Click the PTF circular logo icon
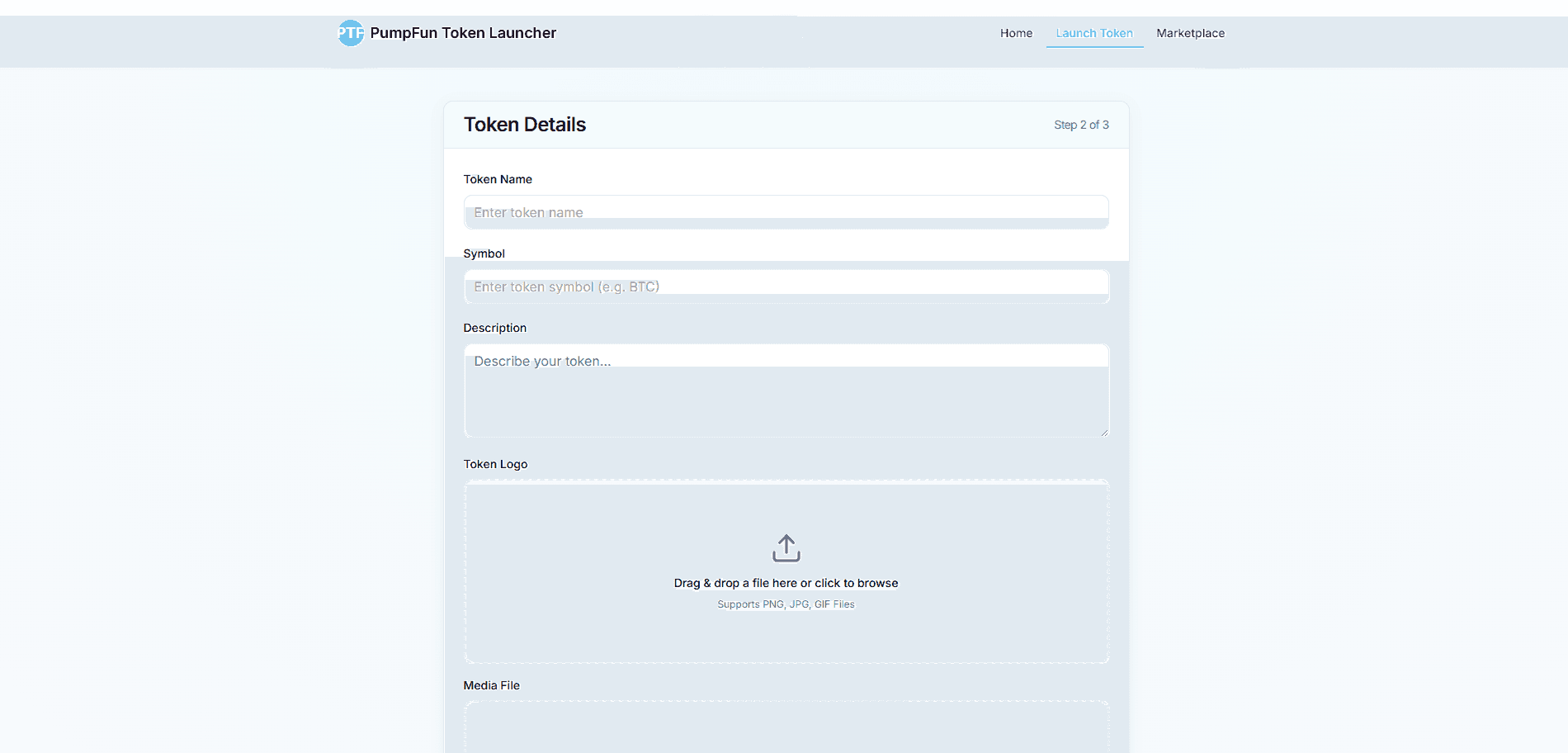The width and height of the screenshot is (1568, 753). pos(351,33)
